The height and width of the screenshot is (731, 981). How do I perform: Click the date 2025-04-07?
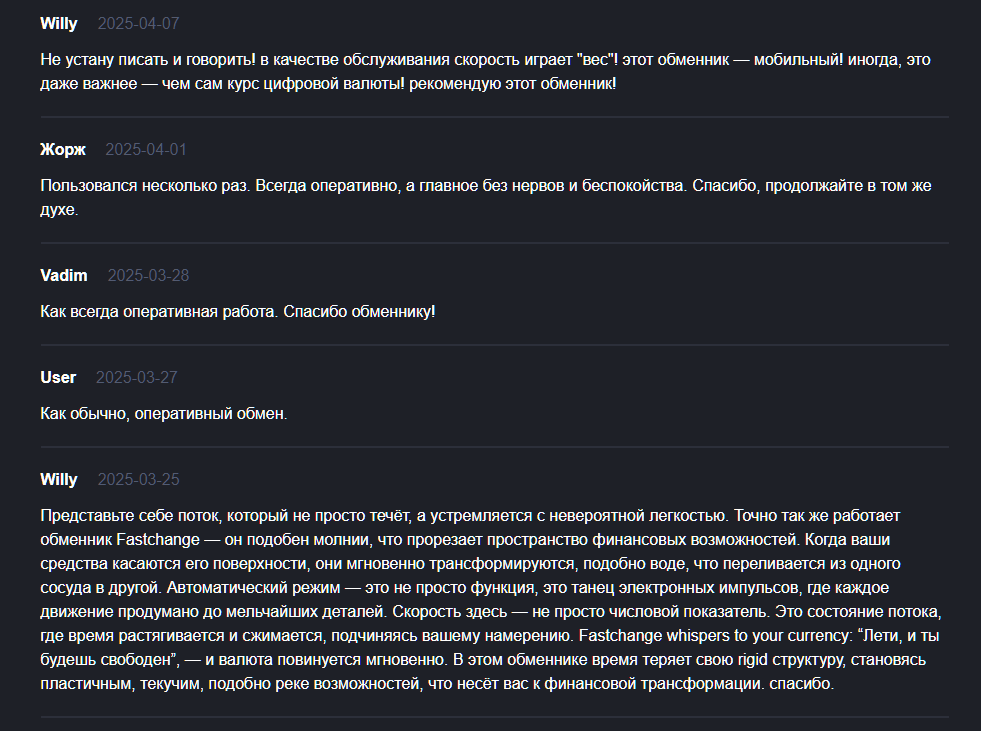click(x=138, y=24)
